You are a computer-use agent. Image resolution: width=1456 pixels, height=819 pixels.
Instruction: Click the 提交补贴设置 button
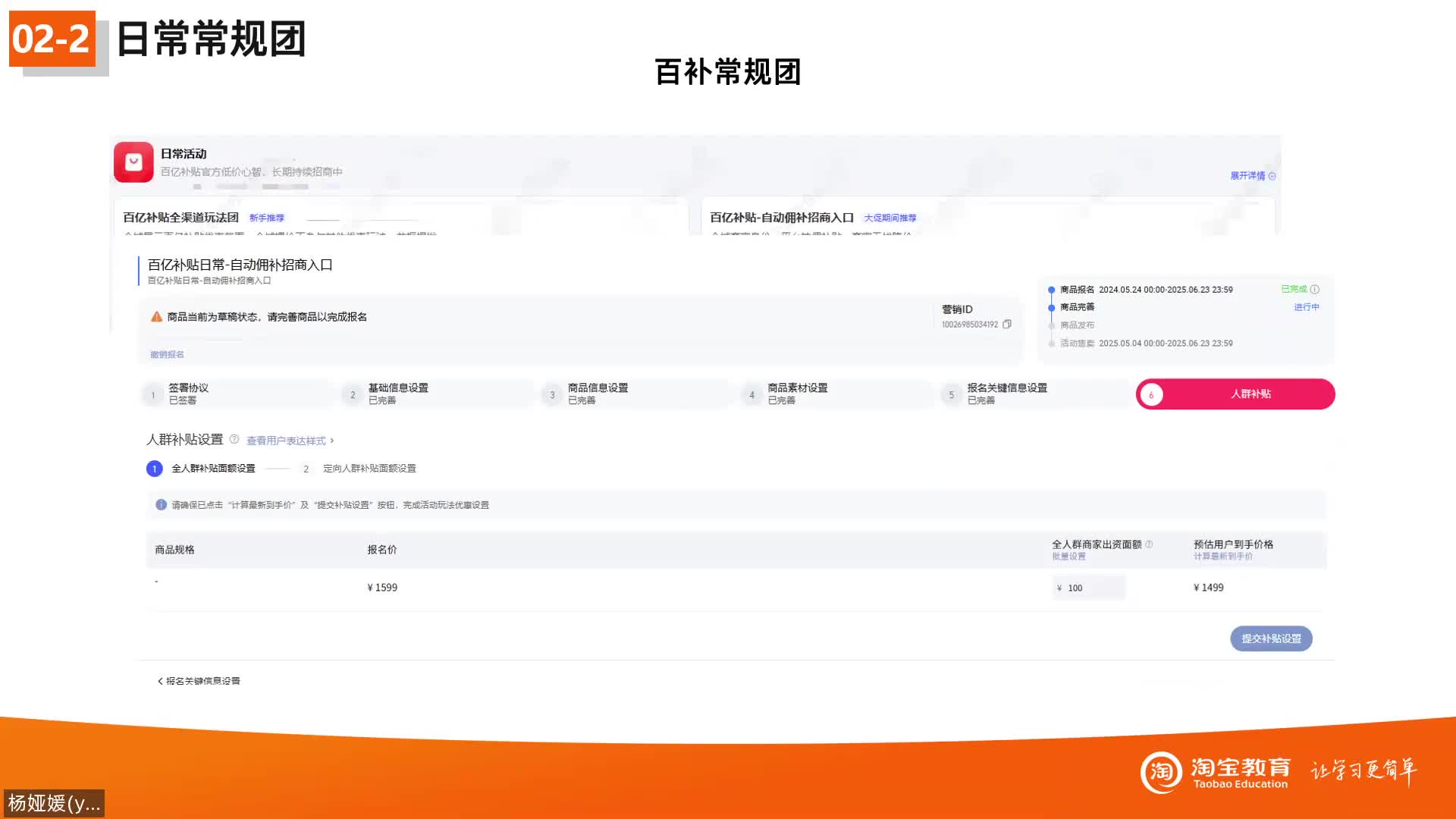1271,639
